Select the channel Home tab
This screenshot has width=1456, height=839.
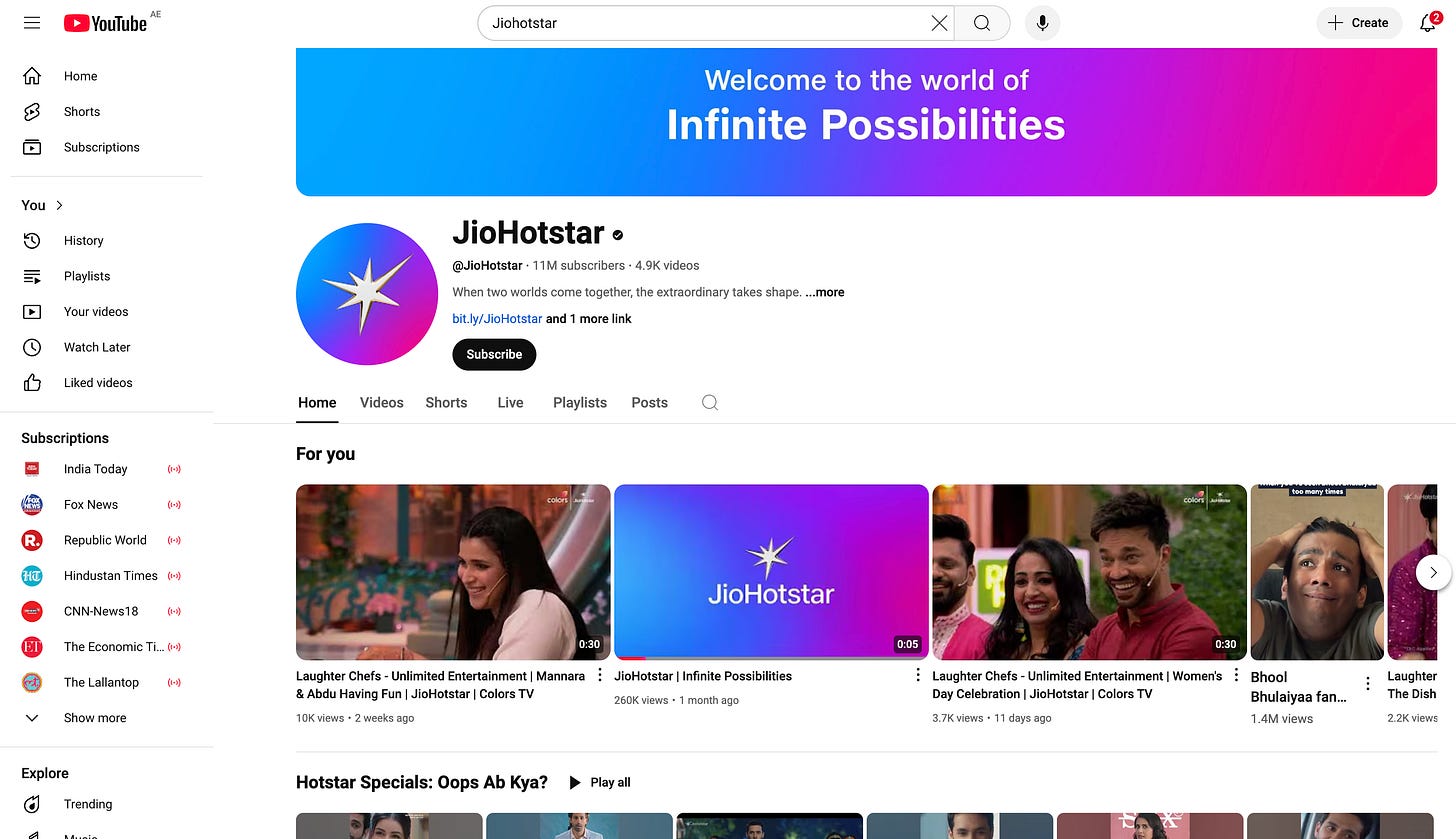[317, 403]
